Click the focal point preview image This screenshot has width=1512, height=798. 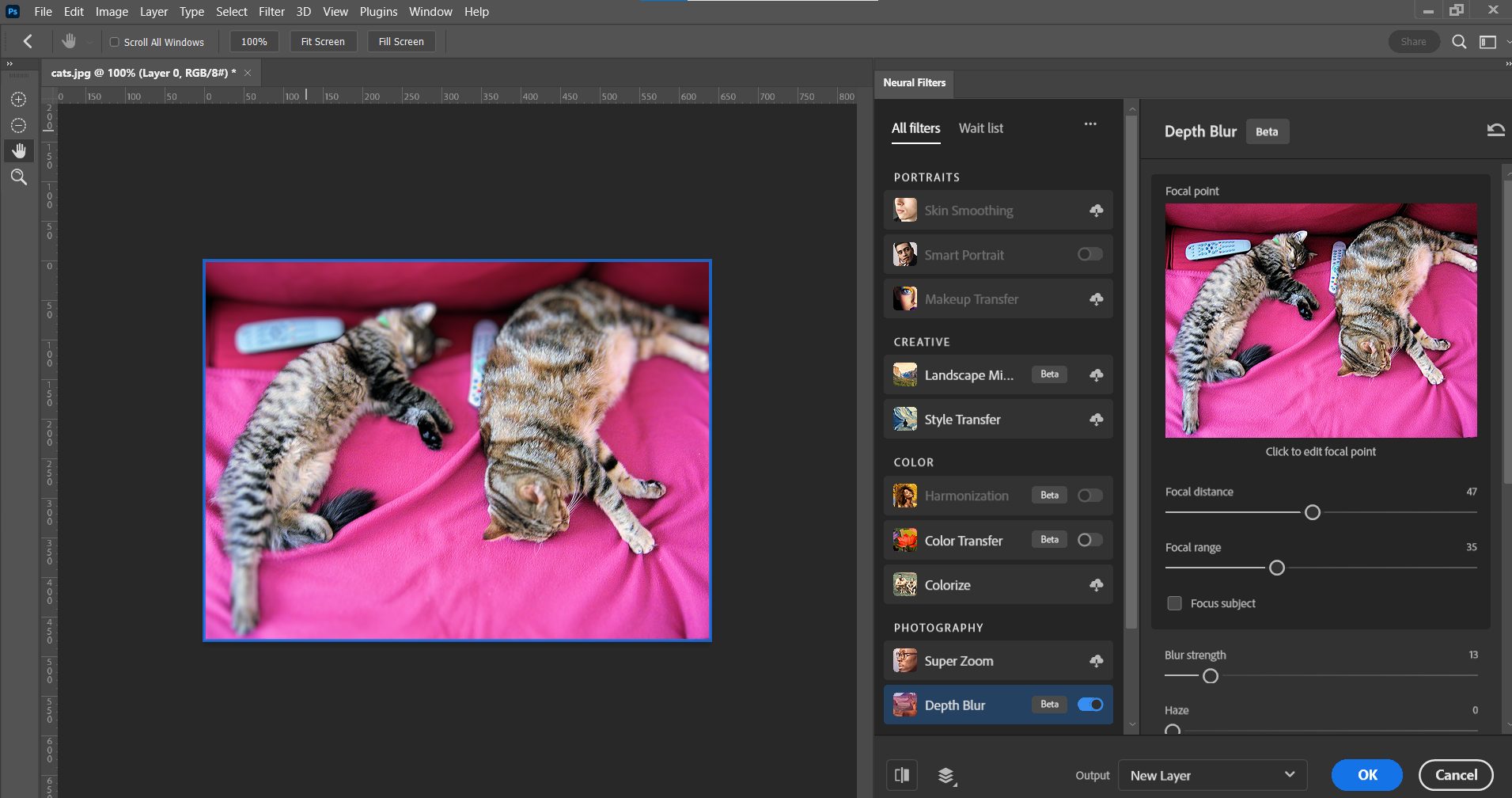click(x=1320, y=320)
